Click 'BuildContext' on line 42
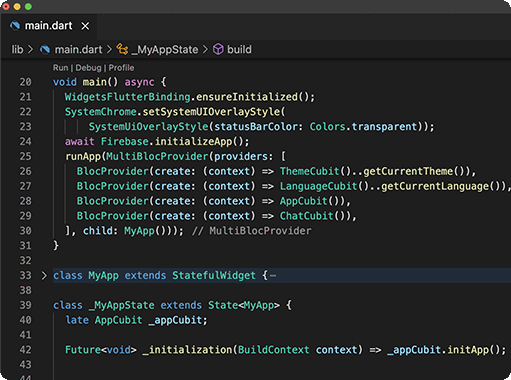Screen dimensions: 511x380 [274, 350]
